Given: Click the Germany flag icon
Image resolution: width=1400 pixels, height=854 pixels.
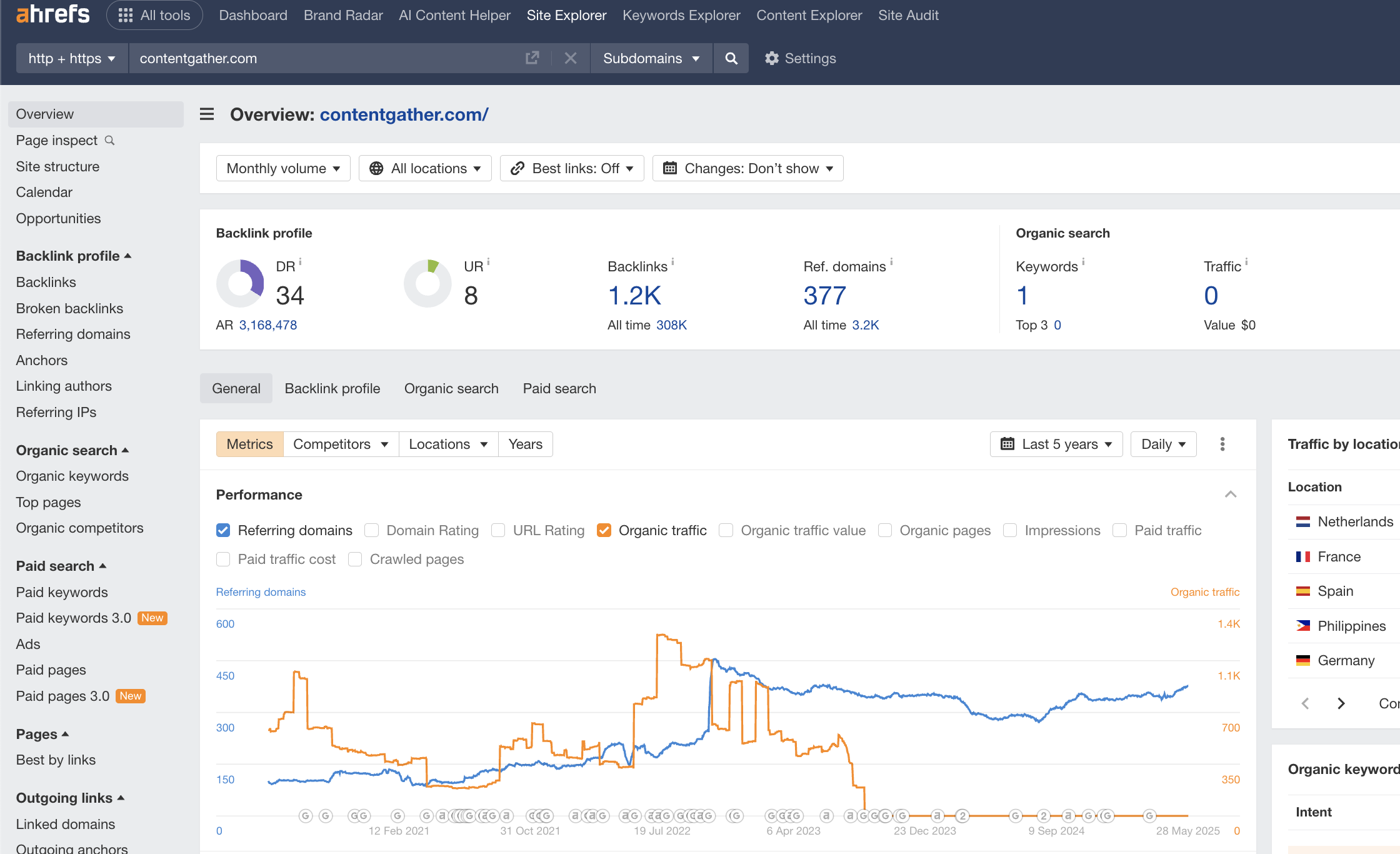Looking at the screenshot, I should tap(1303, 660).
